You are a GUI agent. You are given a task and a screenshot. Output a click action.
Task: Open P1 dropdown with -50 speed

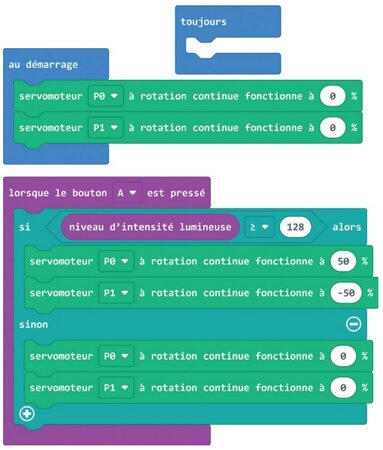coord(116,293)
